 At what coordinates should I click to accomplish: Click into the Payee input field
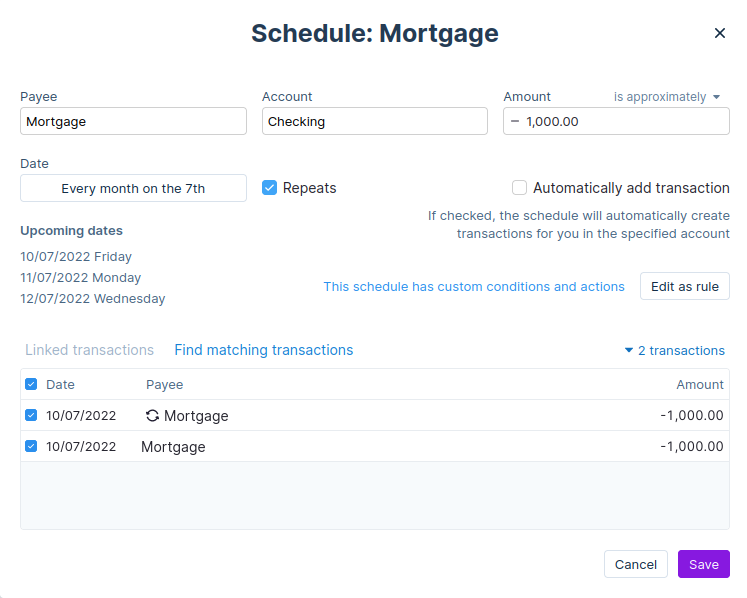(133, 121)
